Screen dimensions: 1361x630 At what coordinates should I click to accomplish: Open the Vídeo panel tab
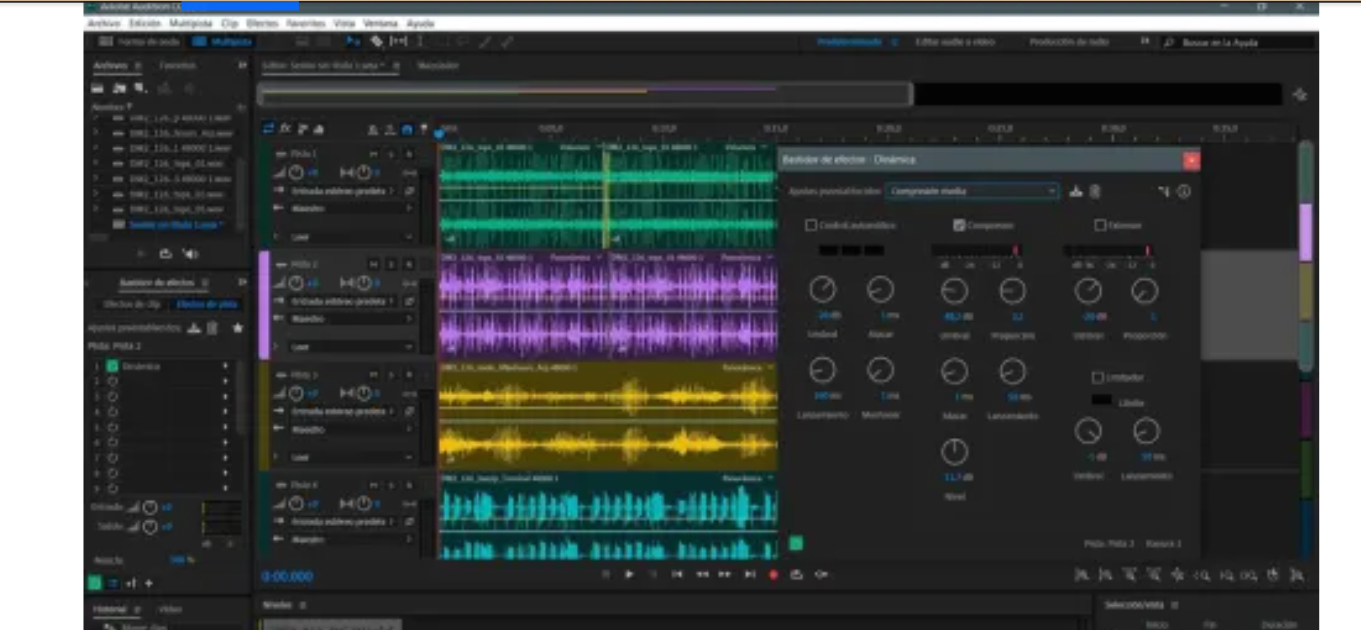(x=171, y=609)
